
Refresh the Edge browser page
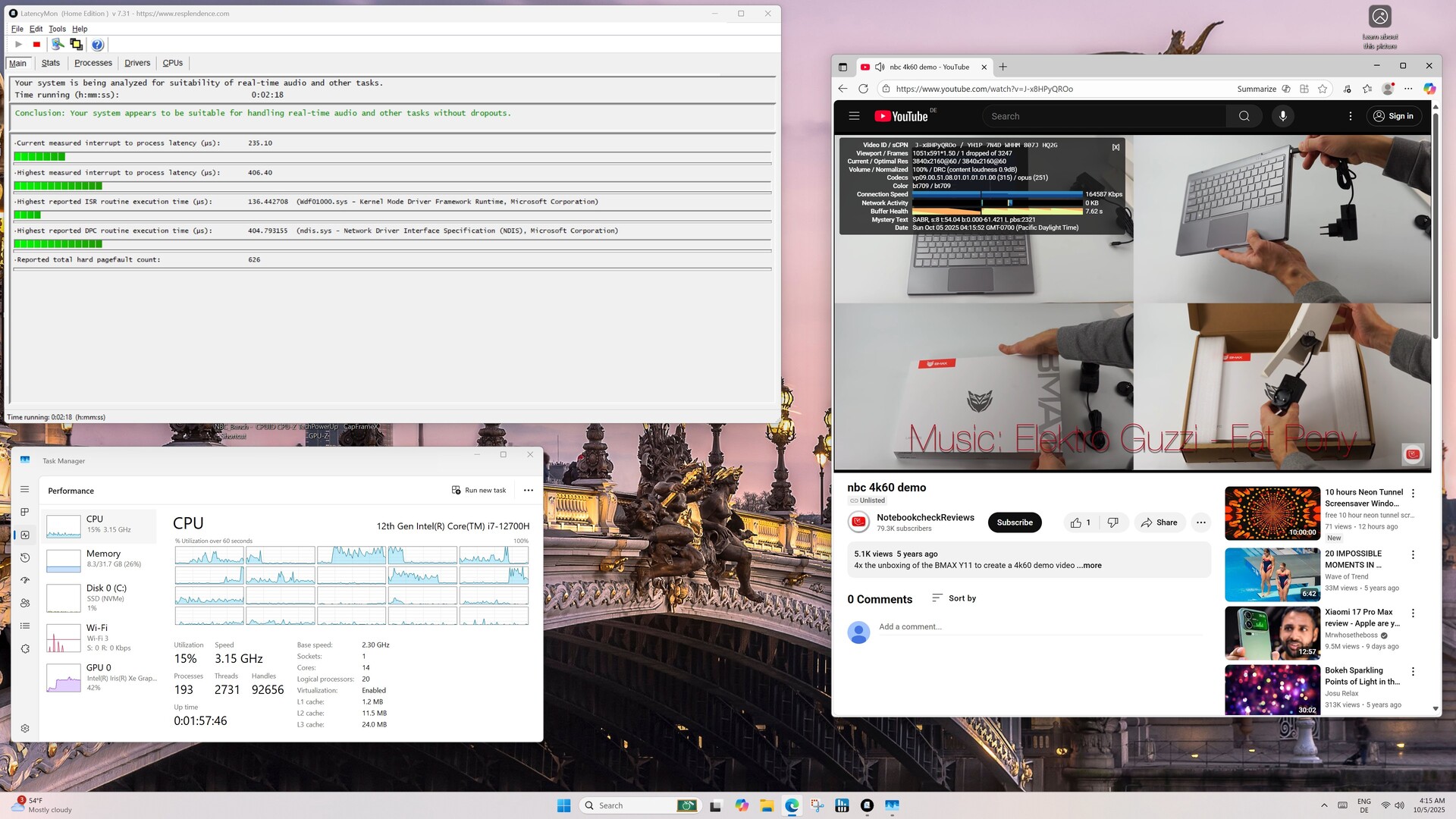(863, 89)
